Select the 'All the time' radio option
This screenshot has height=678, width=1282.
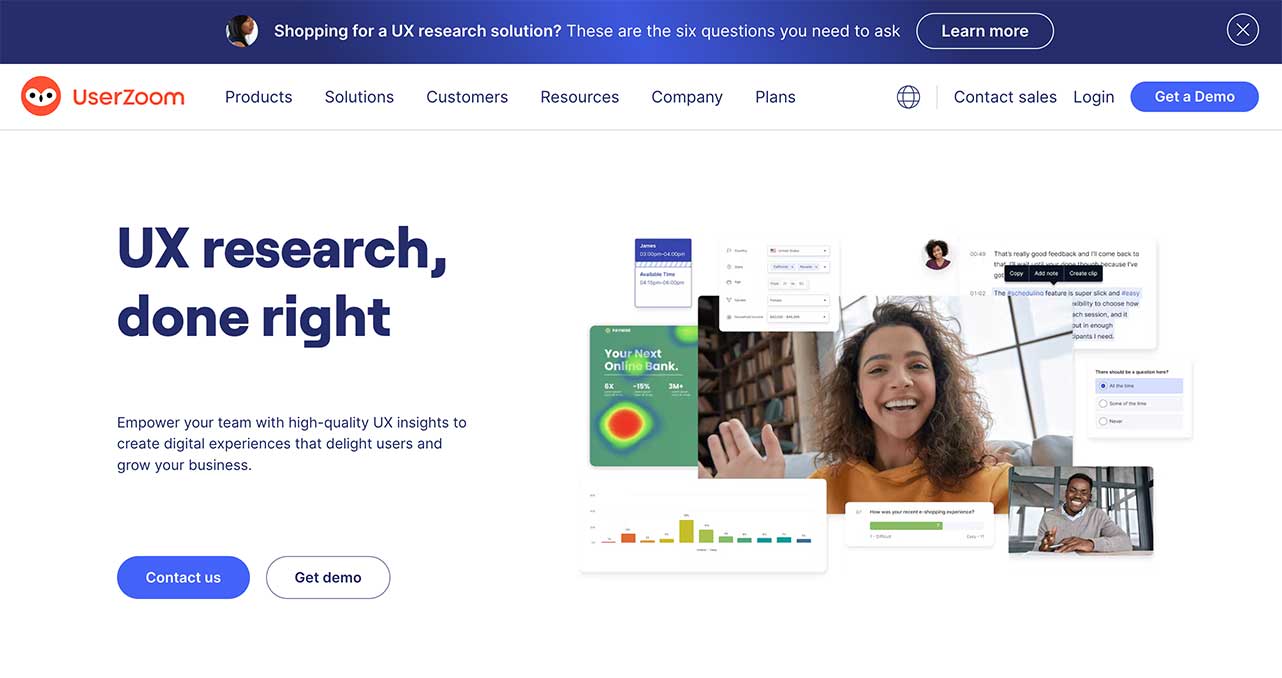click(x=1102, y=385)
